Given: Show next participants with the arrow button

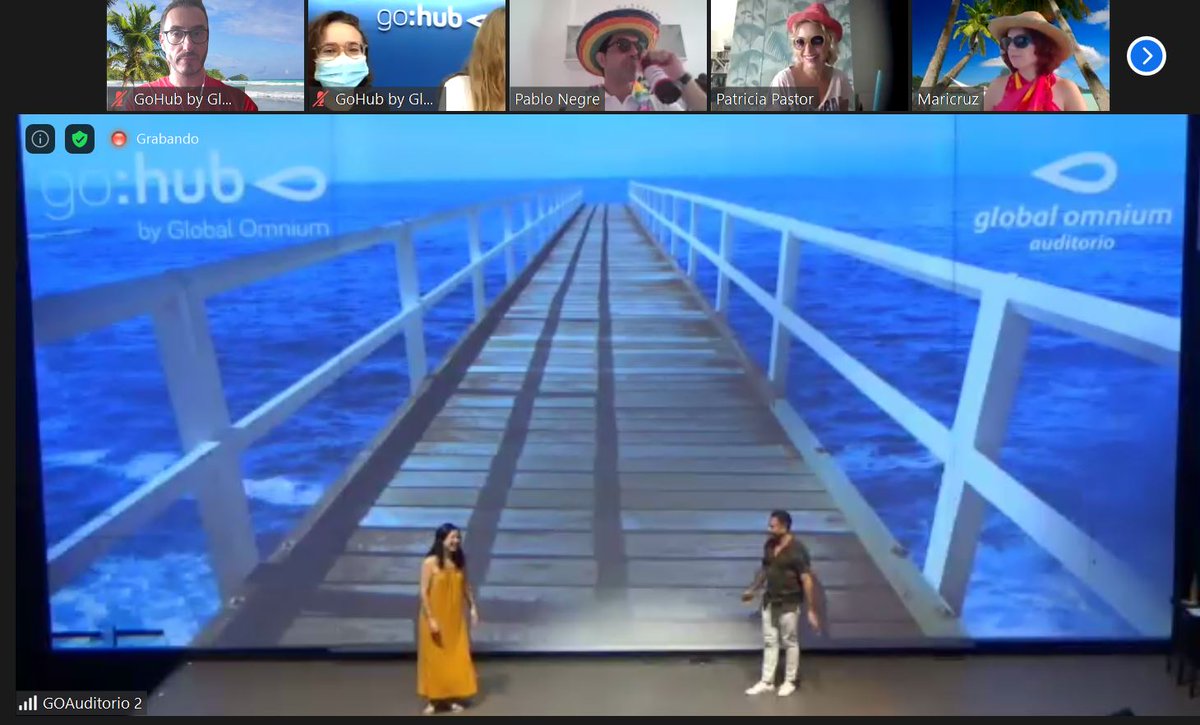Looking at the screenshot, I should coord(1146,56).
